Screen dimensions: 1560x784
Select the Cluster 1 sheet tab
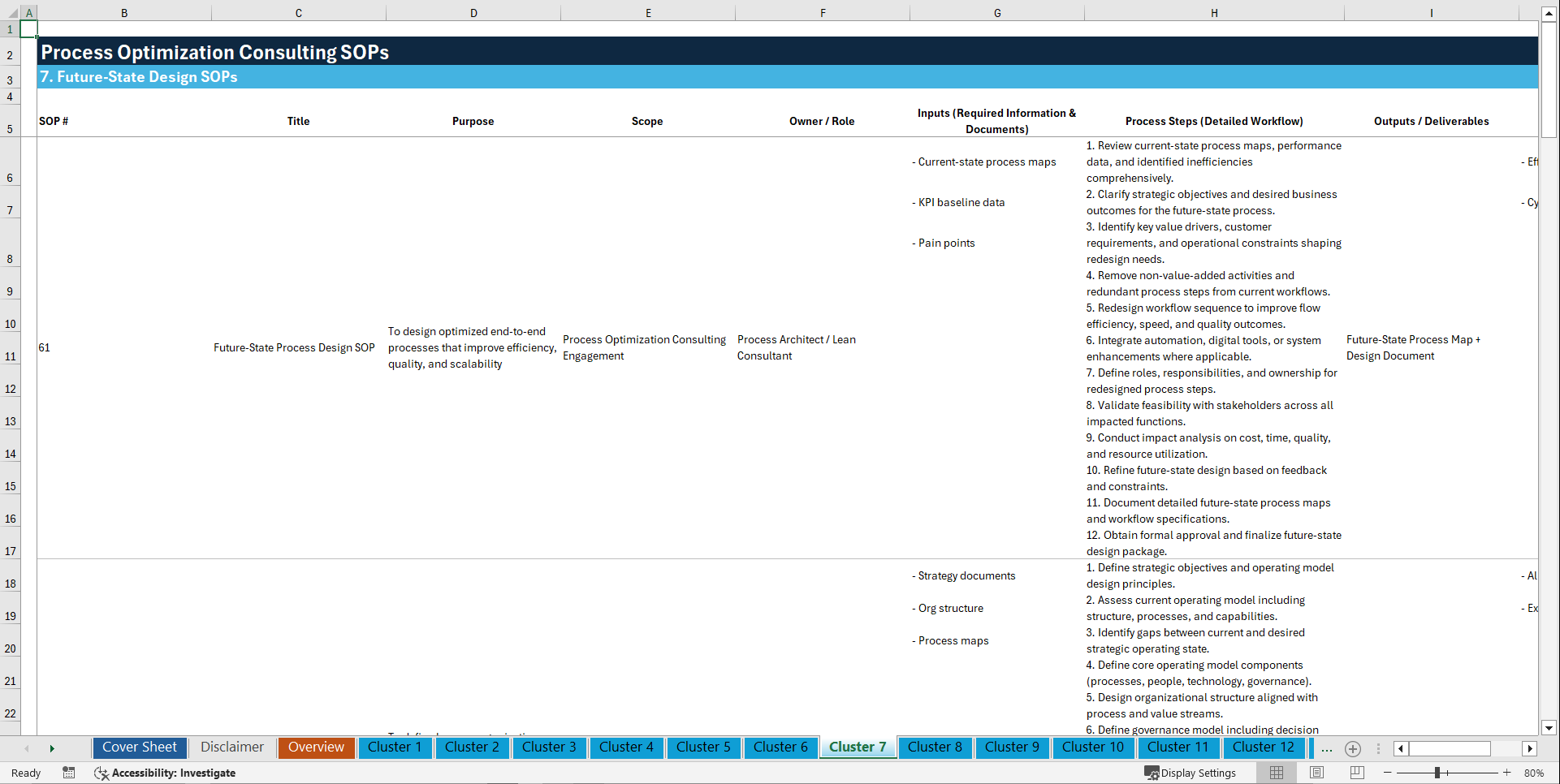click(x=395, y=747)
